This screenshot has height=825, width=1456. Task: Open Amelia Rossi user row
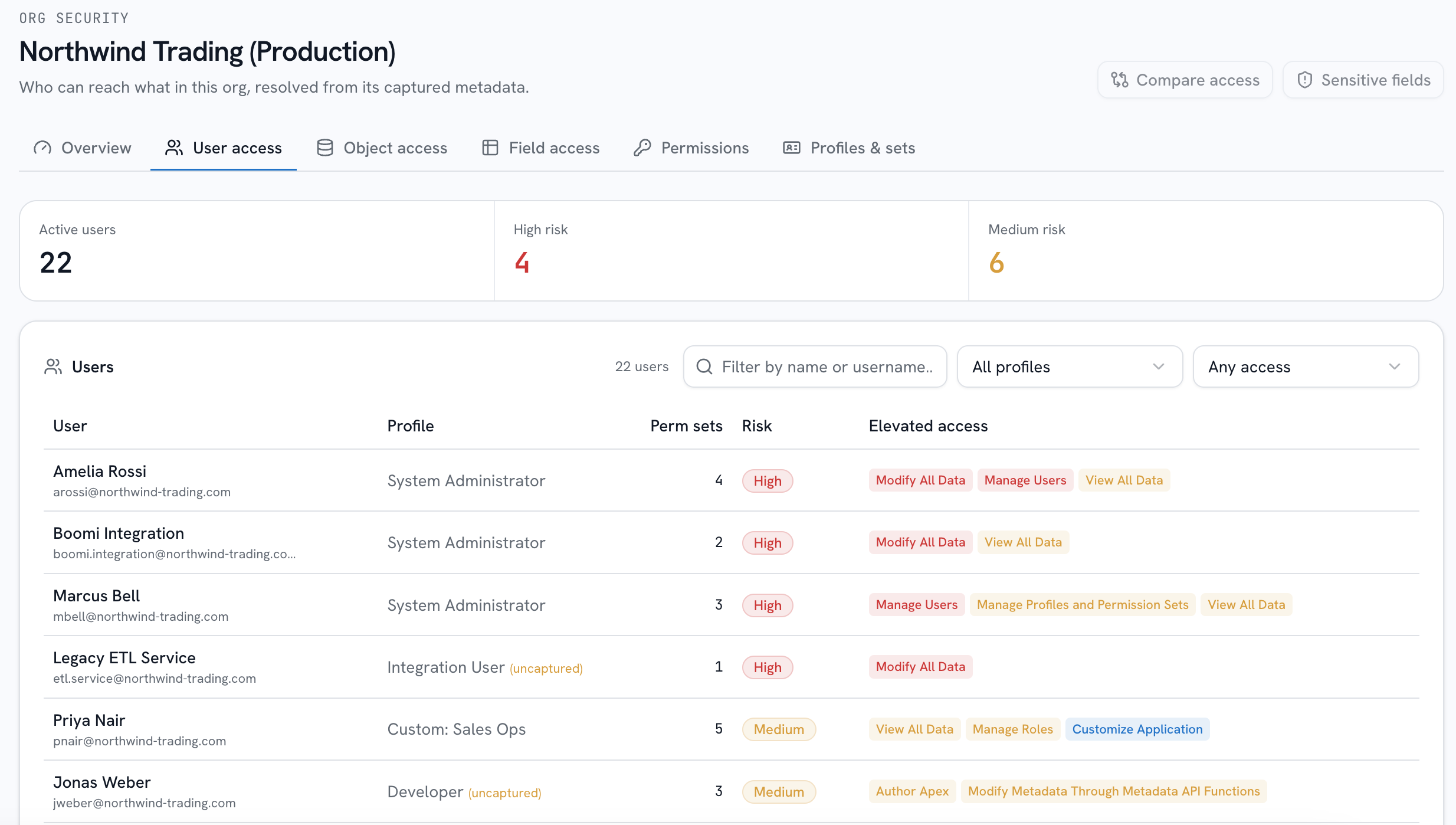731,480
